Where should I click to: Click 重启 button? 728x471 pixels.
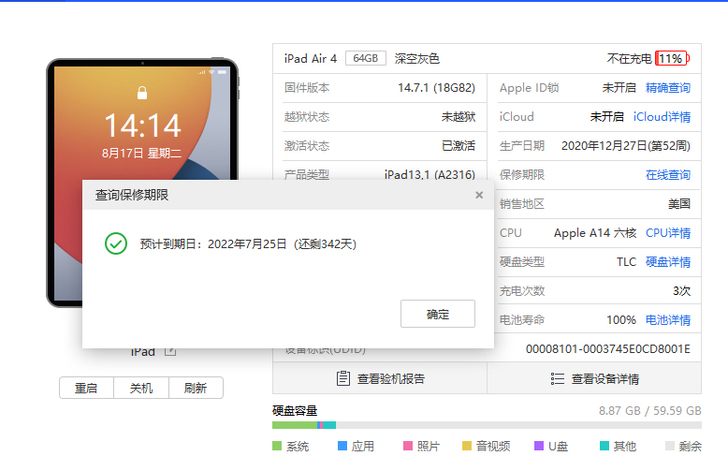coord(86,388)
